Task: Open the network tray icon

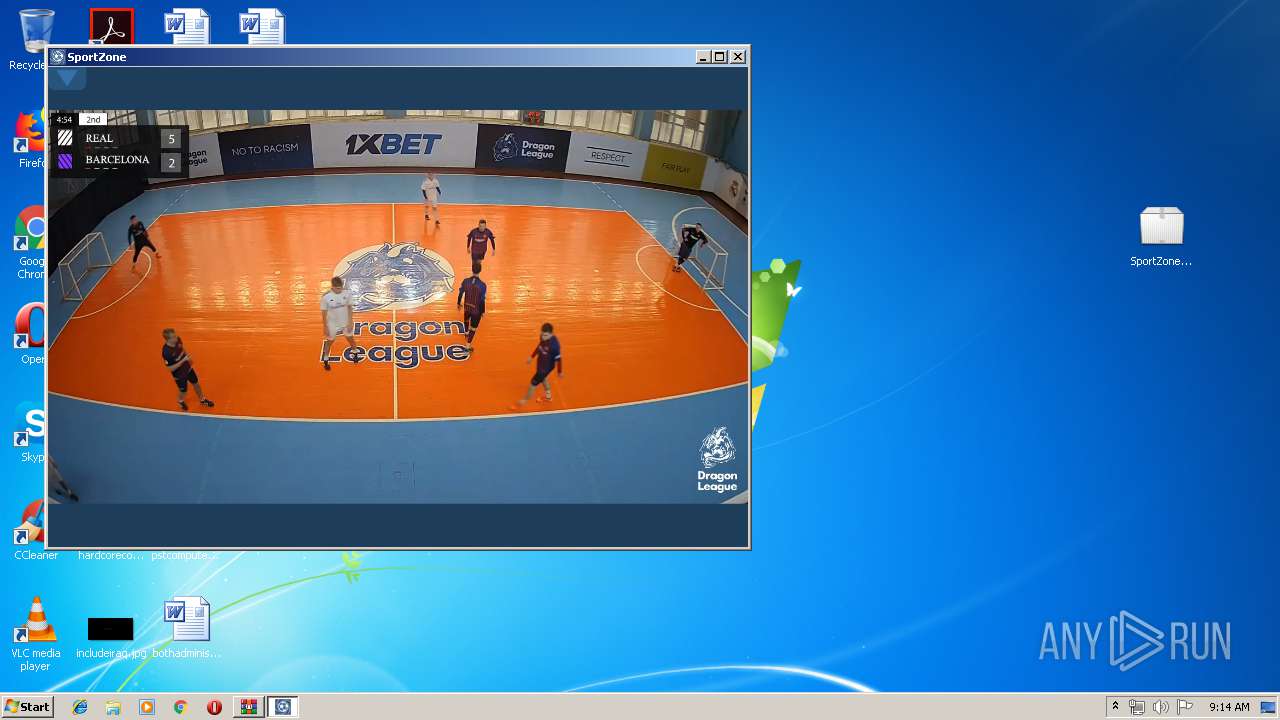Action: (x=1137, y=707)
